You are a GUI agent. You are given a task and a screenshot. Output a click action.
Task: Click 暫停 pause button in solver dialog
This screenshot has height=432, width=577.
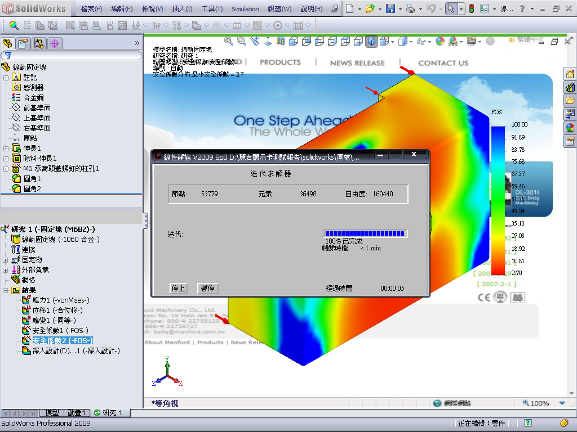click(208, 288)
